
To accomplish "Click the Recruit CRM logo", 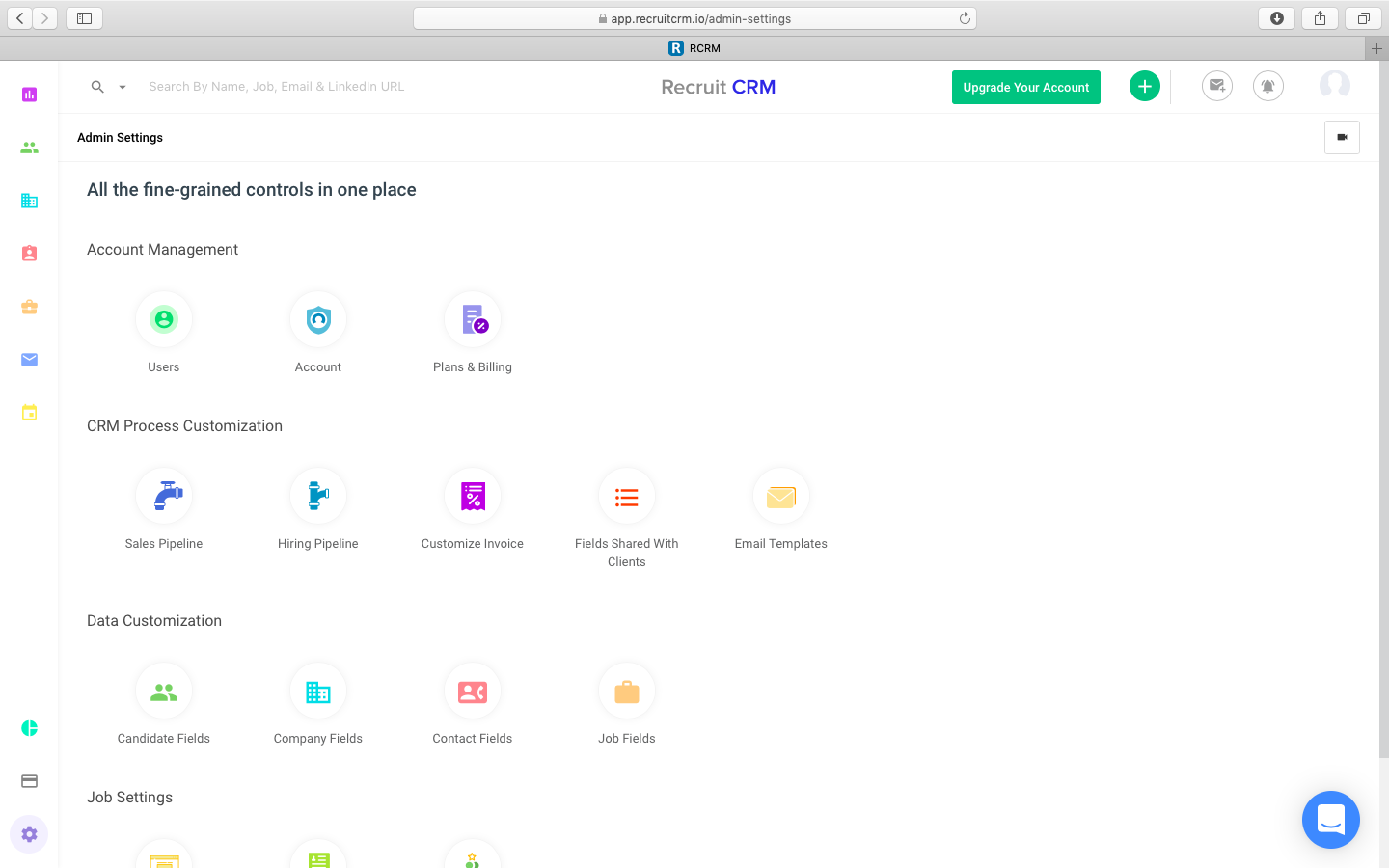I will [x=719, y=87].
